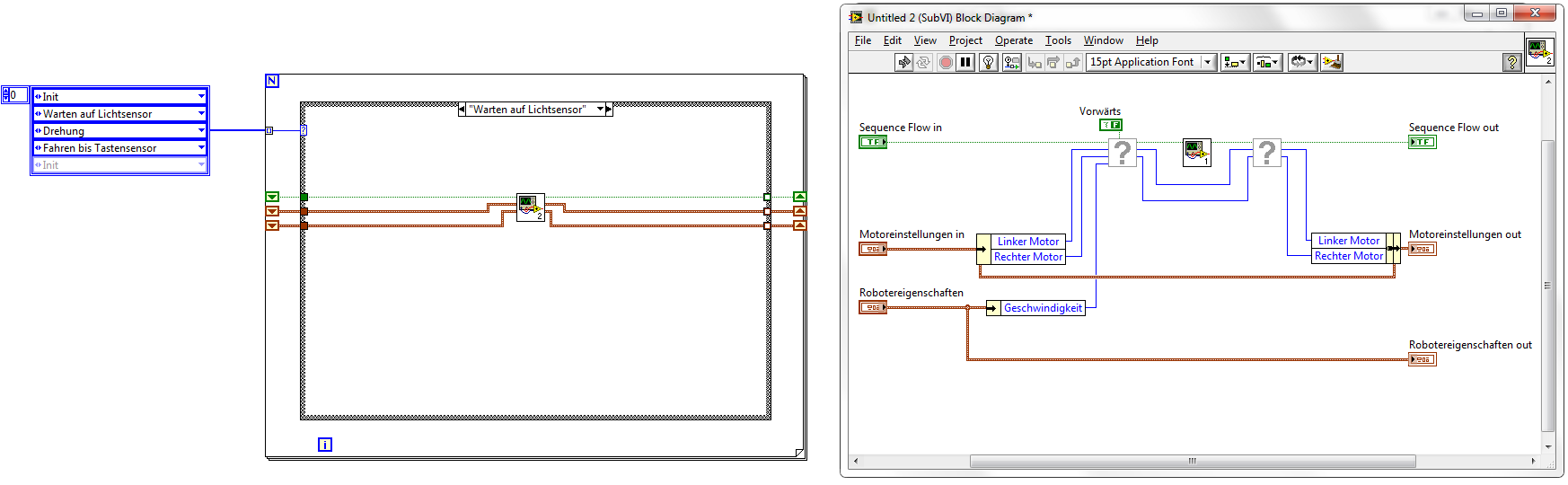
Task: Go to previous case with left arrow
Action: coord(462,110)
